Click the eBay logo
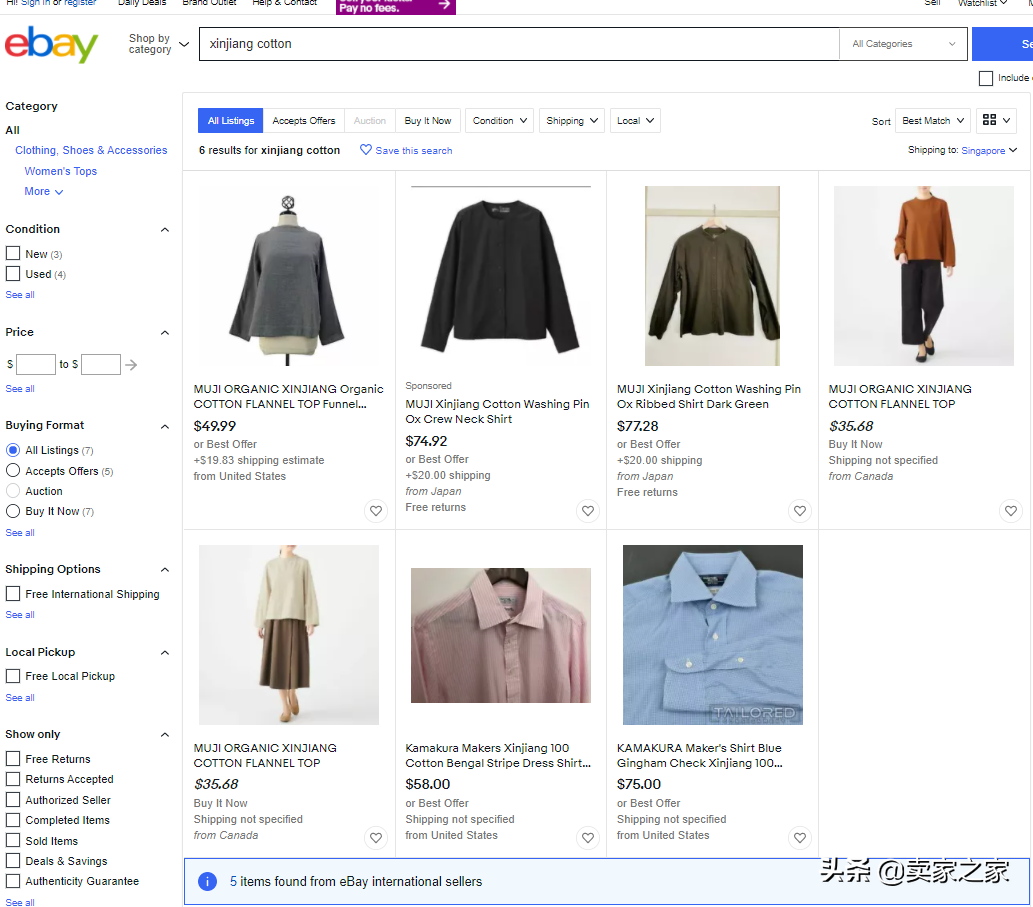 tap(51, 44)
